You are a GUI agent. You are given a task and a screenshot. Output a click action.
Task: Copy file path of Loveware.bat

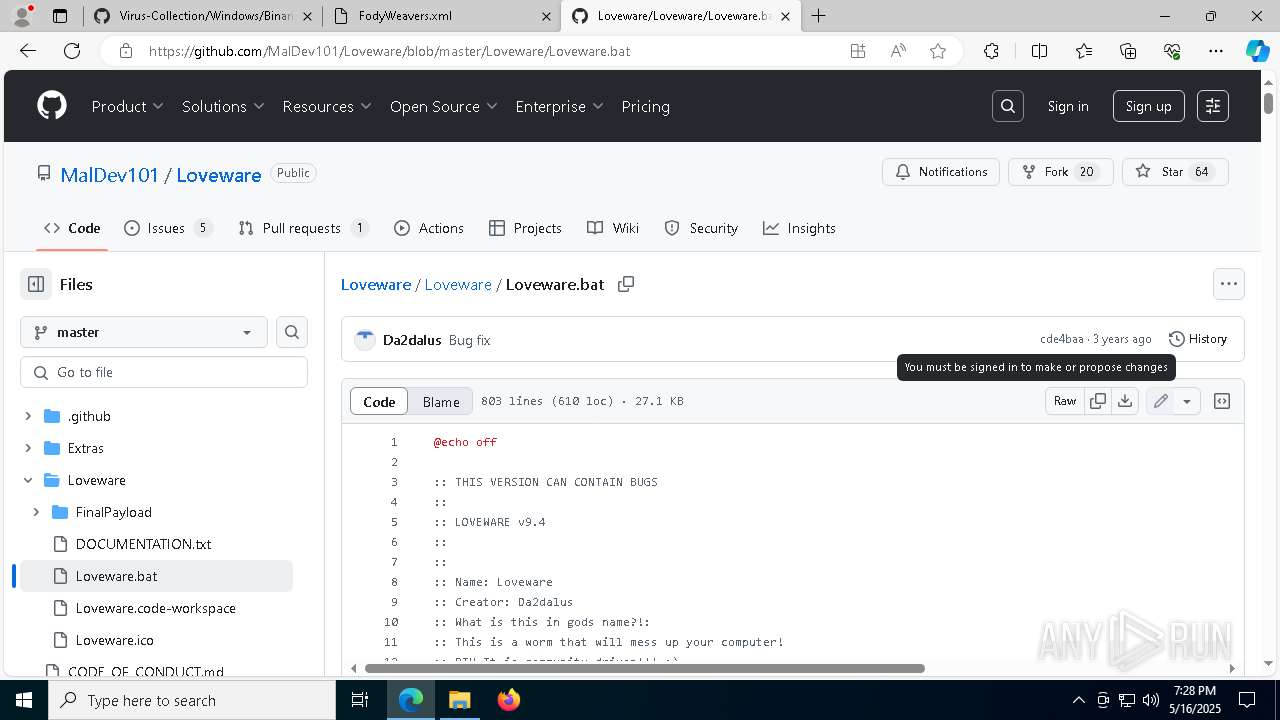coord(626,284)
